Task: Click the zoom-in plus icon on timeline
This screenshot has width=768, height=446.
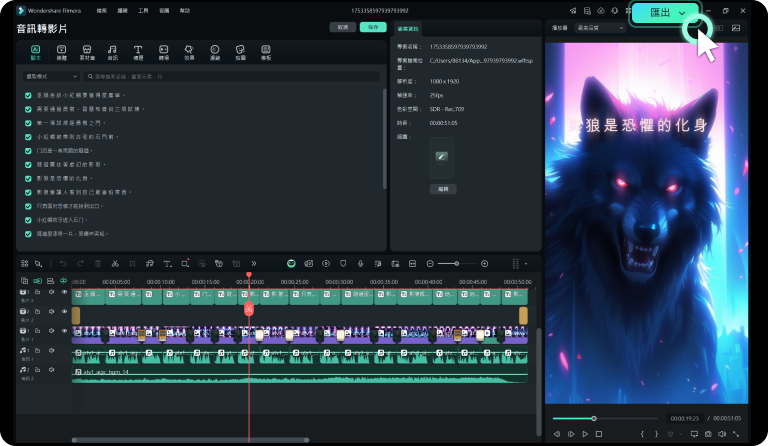Action: point(484,264)
